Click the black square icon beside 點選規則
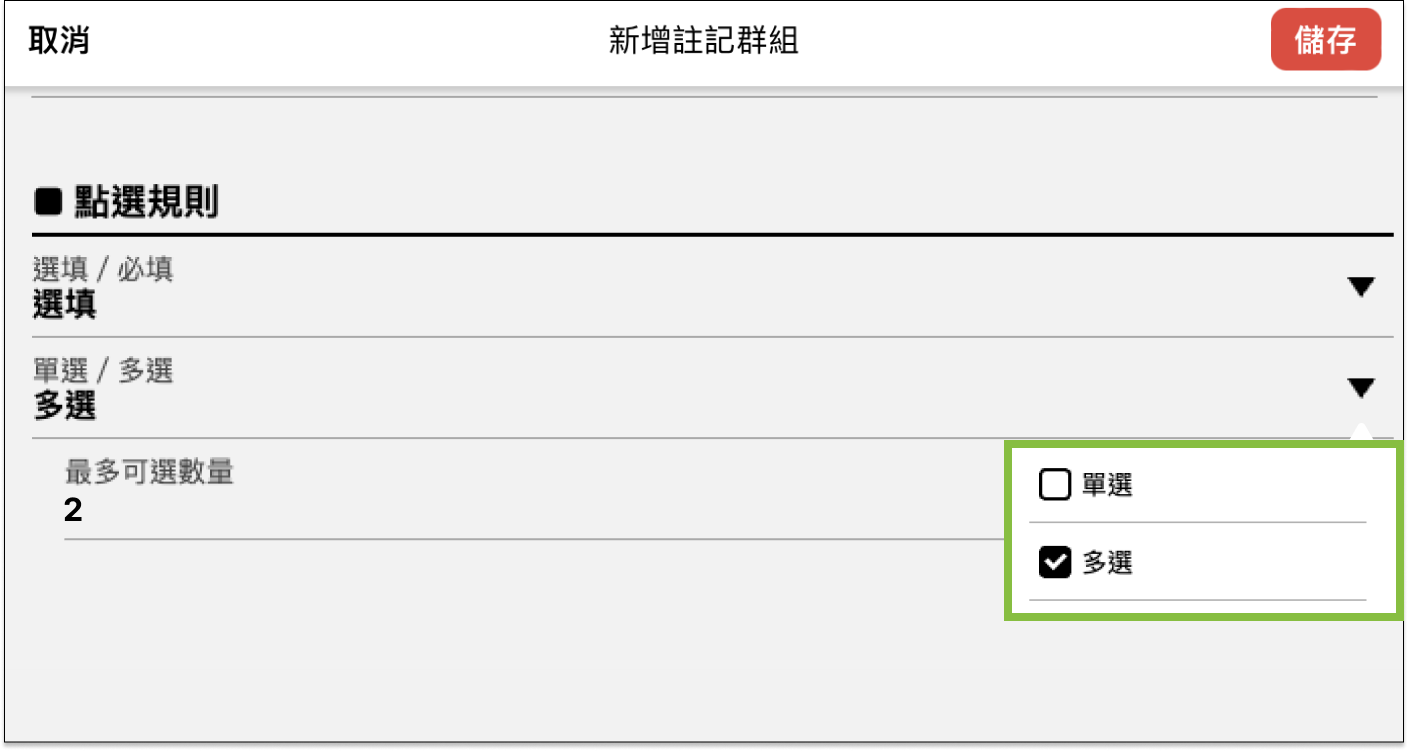Viewport: 1408px width, 751px height. (48, 203)
